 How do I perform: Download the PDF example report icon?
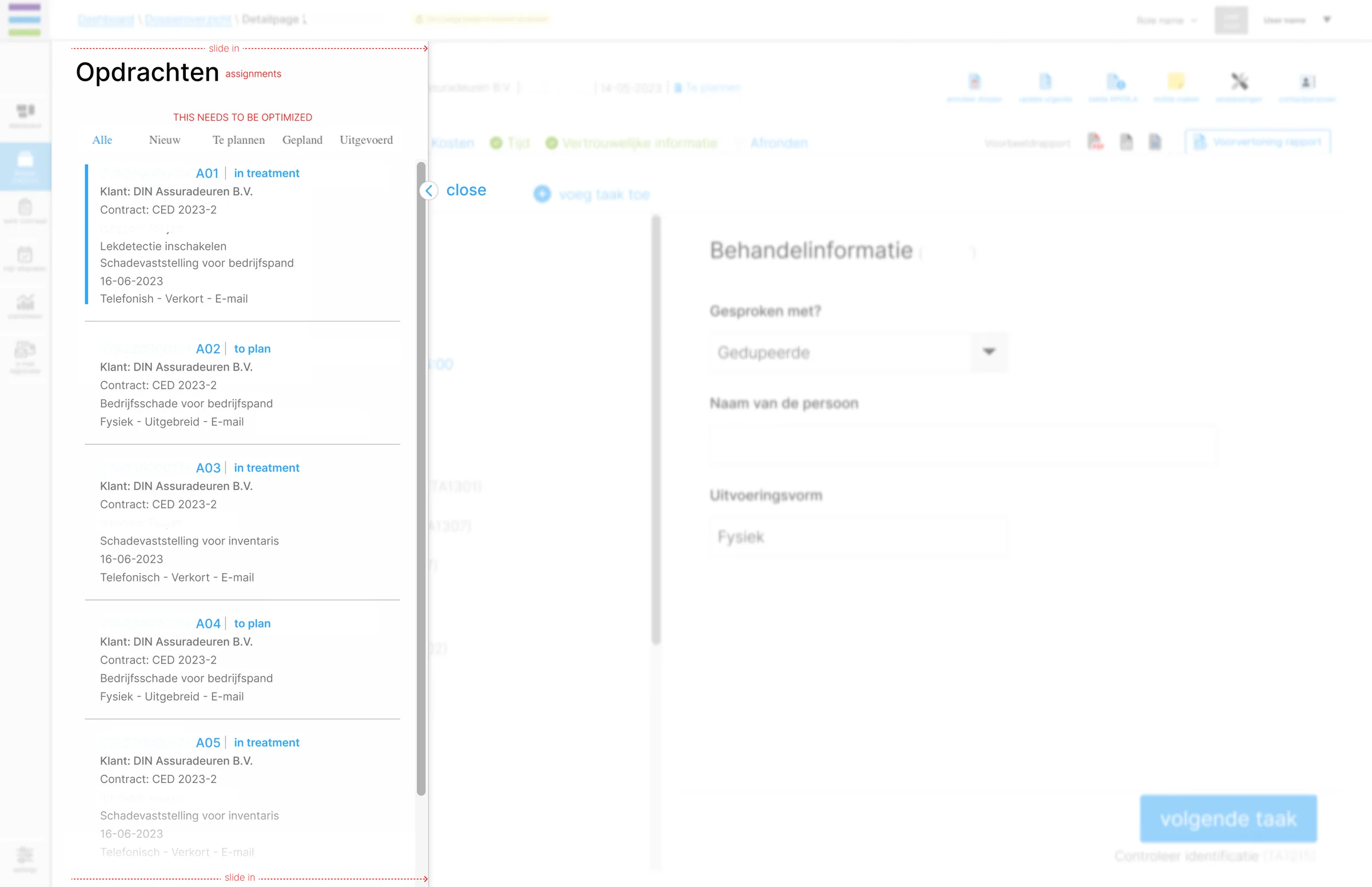[x=1095, y=142]
